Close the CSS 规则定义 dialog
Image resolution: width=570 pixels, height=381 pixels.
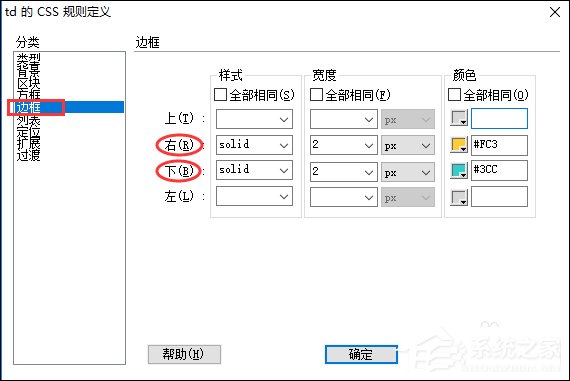(x=555, y=12)
